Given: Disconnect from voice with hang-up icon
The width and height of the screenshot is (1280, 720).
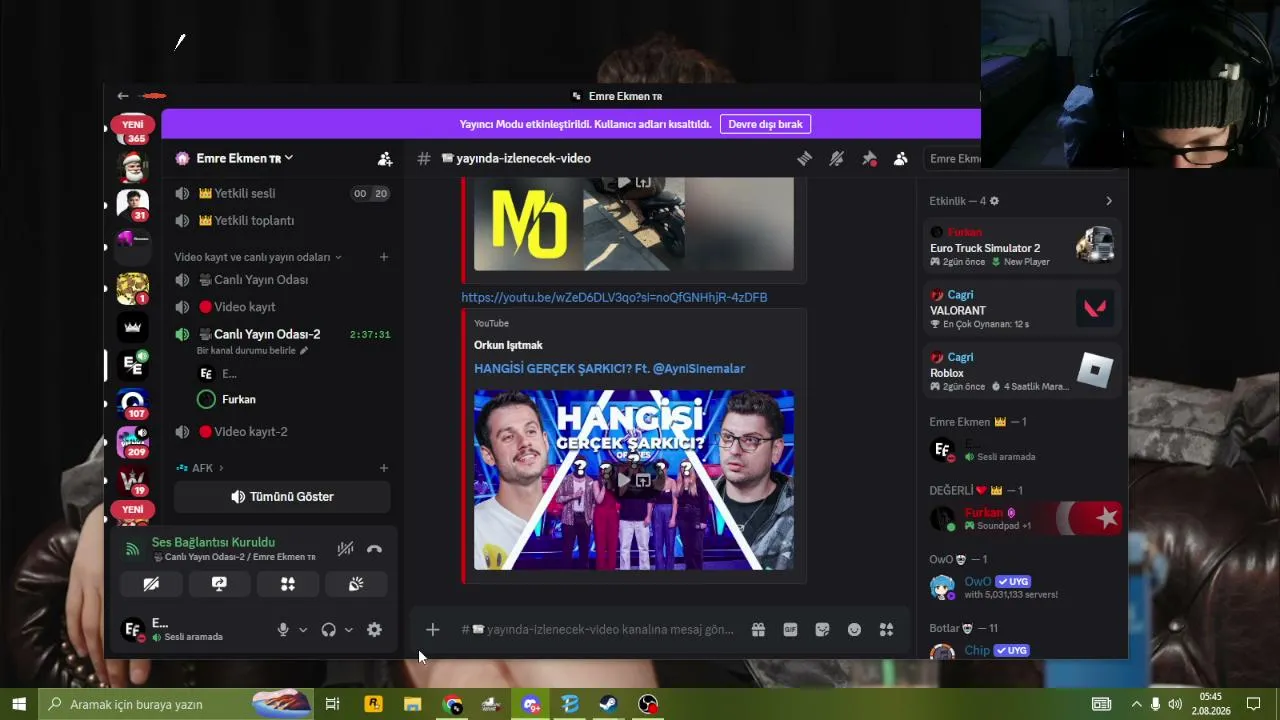Looking at the screenshot, I should [374, 548].
